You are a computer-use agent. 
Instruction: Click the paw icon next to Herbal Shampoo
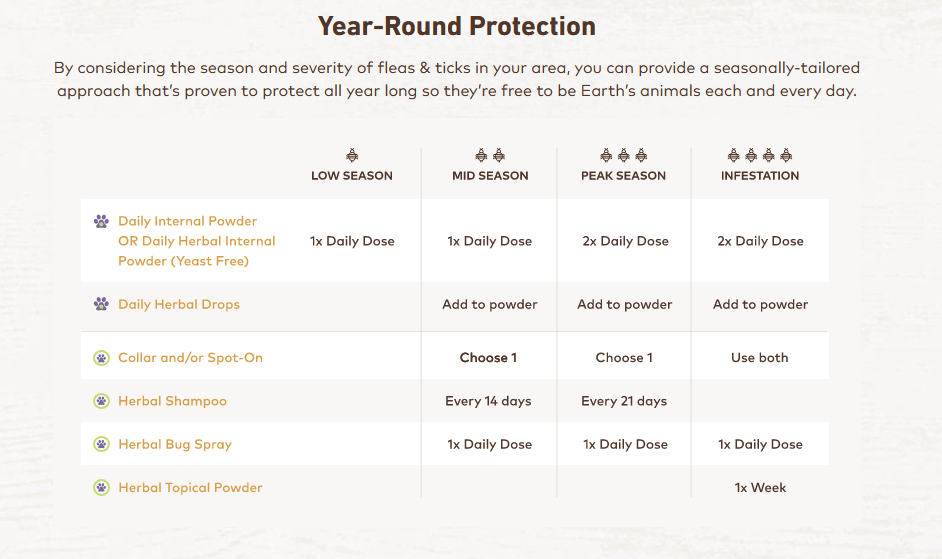[101, 401]
